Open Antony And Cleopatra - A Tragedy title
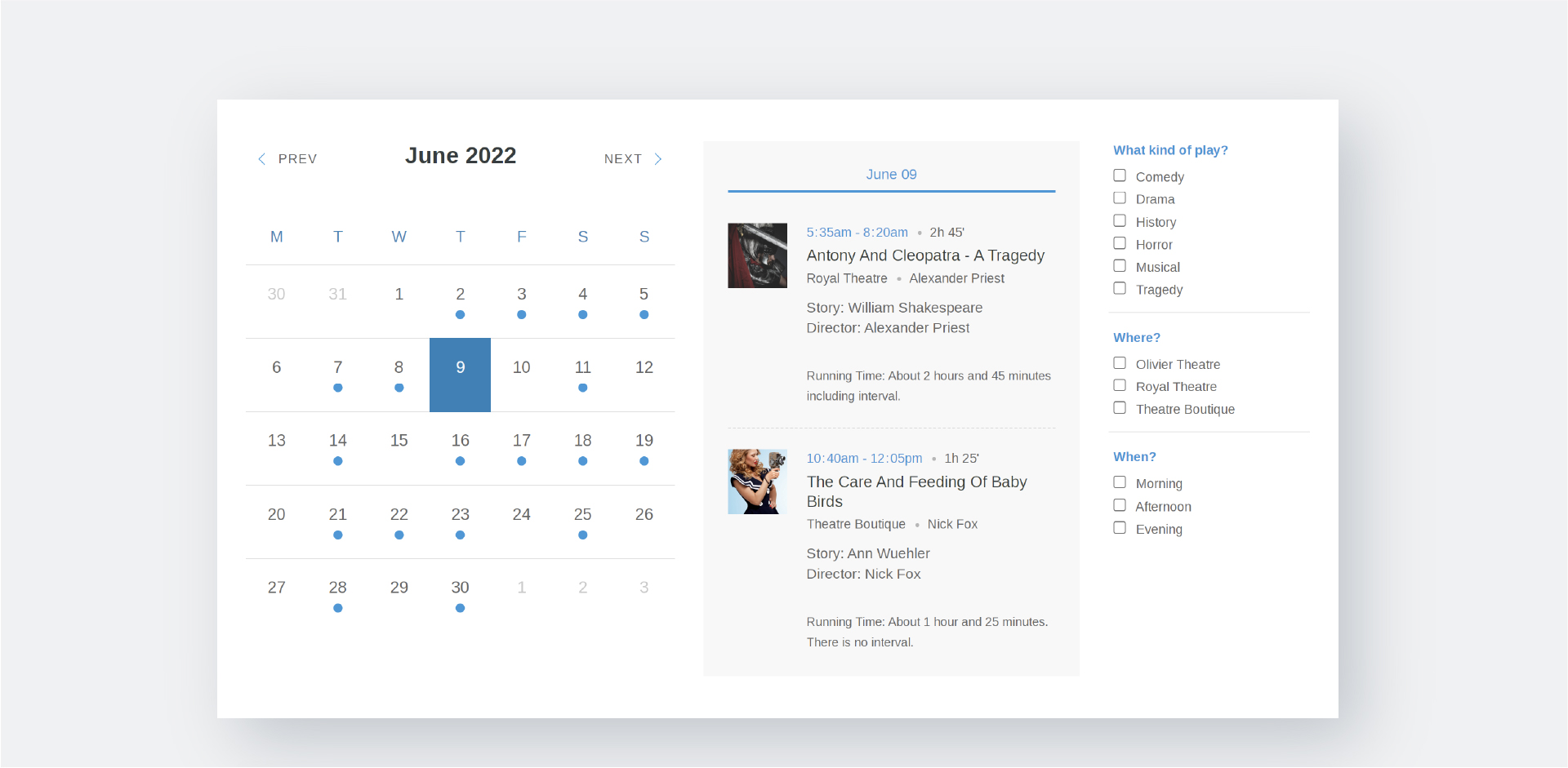 pos(925,255)
